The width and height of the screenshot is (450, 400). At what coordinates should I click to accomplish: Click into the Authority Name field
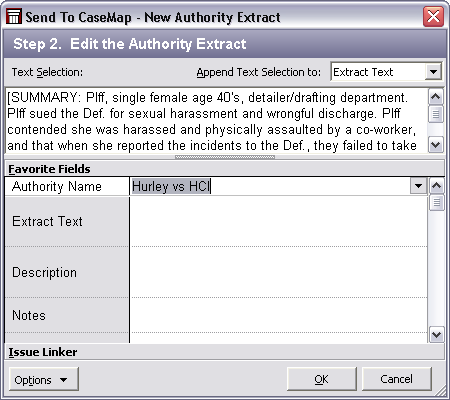(270, 186)
